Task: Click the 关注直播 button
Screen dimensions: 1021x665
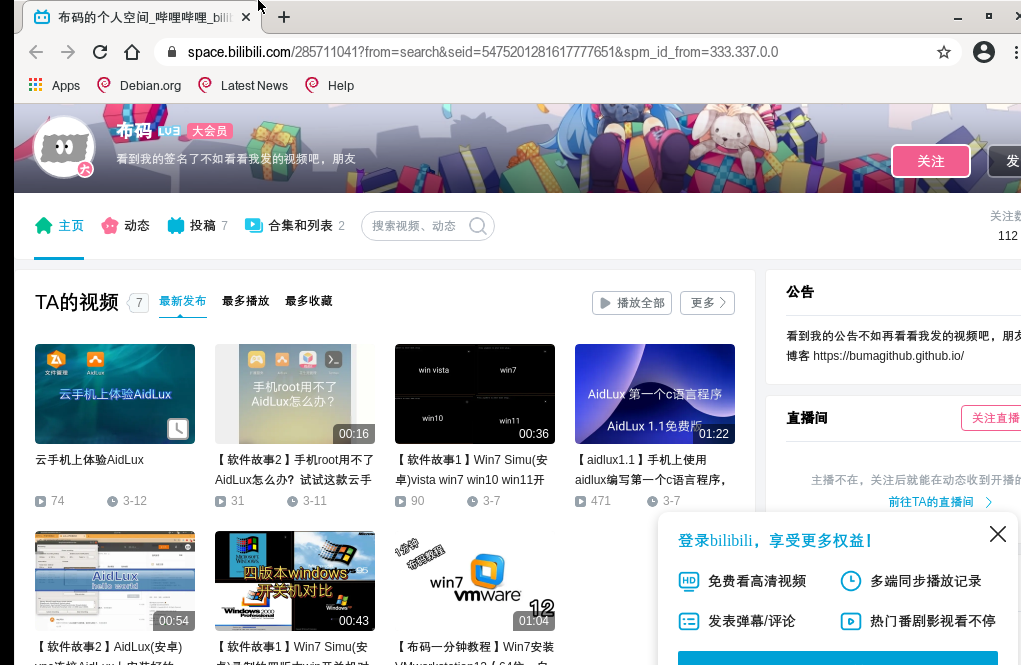Action: (991, 418)
